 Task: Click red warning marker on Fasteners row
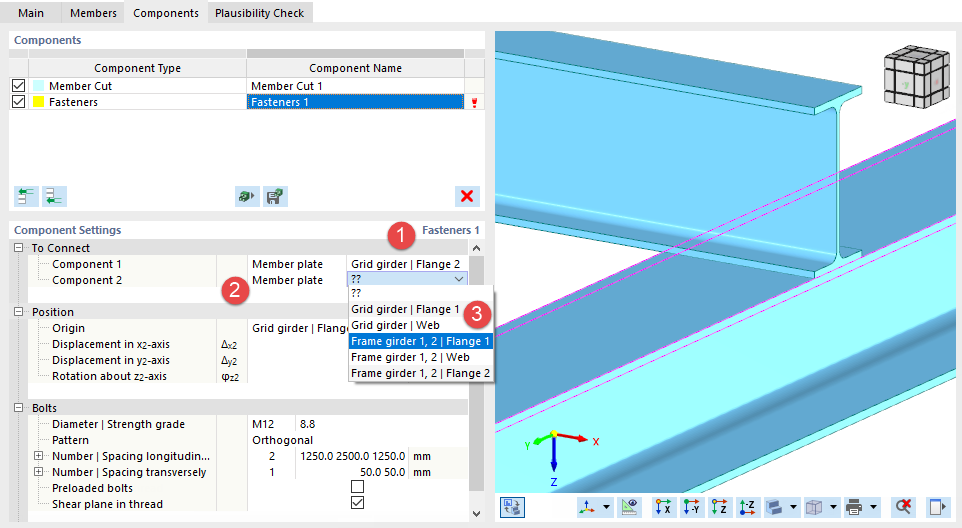(474, 102)
